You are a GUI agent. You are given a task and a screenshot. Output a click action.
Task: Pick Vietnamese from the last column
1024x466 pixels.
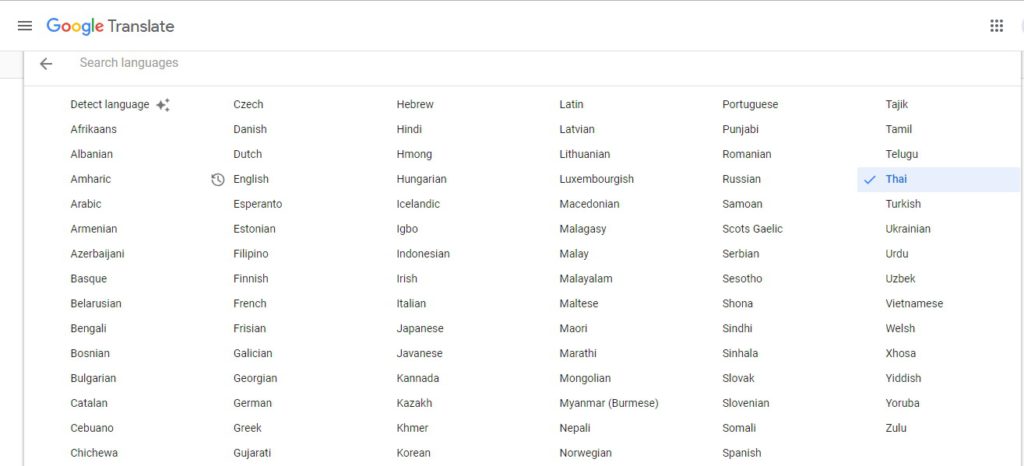point(914,304)
